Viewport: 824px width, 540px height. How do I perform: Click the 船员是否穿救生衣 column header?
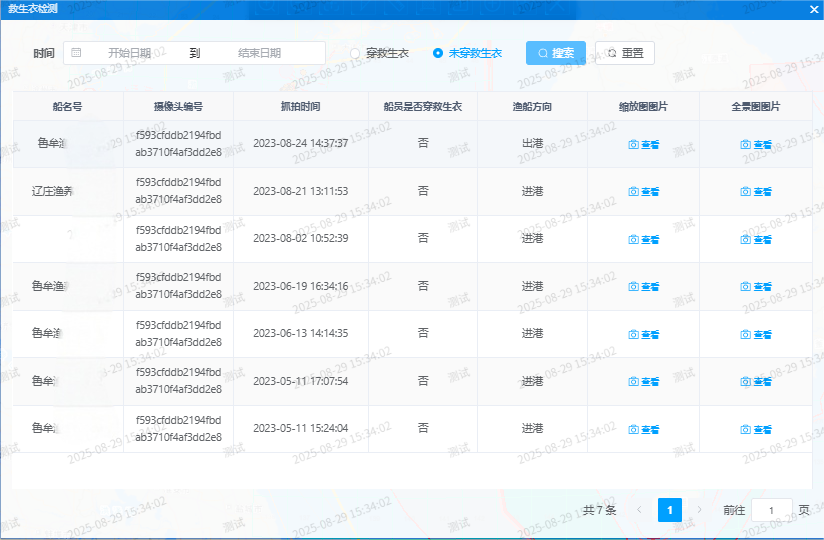(x=423, y=107)
